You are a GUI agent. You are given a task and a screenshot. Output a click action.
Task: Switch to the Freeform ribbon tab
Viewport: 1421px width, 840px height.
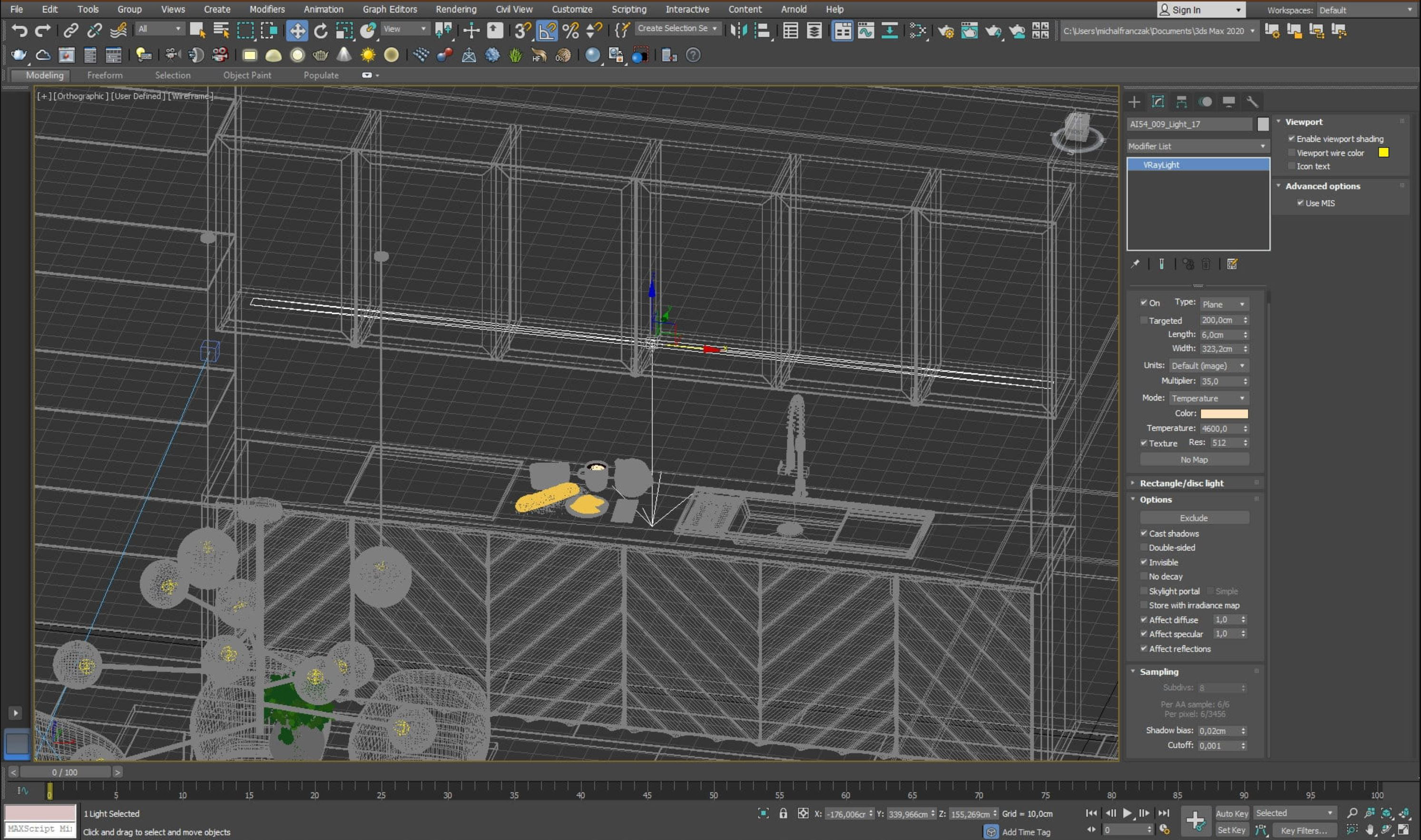(x=105, y=75)
